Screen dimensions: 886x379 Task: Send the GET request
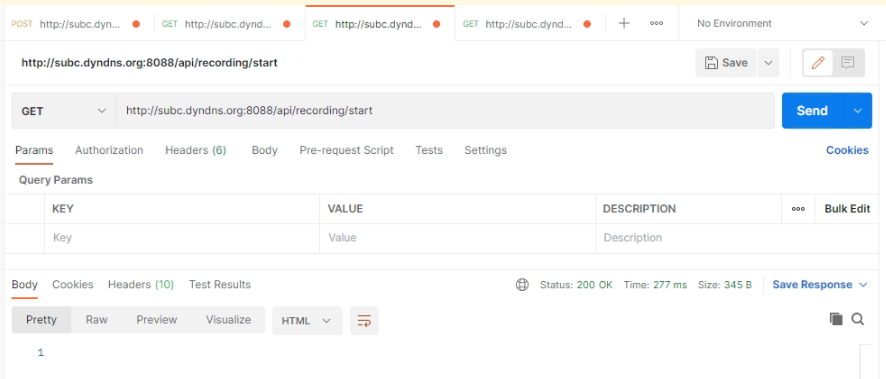[x=812, y=111]
